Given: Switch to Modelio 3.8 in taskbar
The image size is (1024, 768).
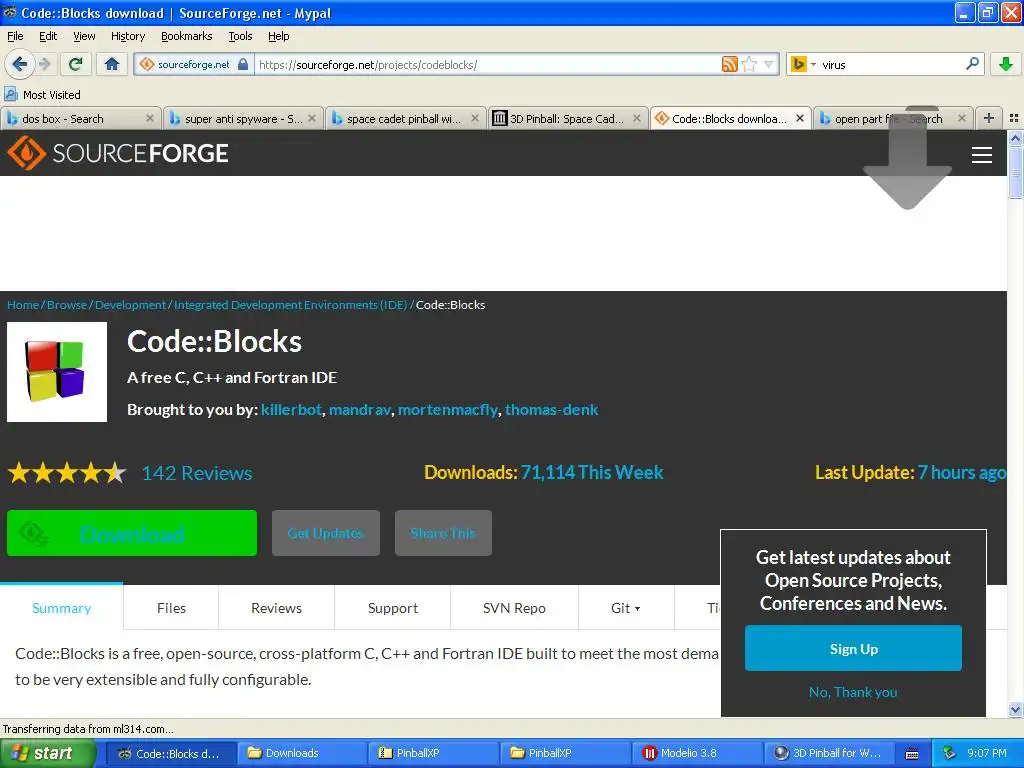Looking at the screenshot, I should click(x=696, y=753).
